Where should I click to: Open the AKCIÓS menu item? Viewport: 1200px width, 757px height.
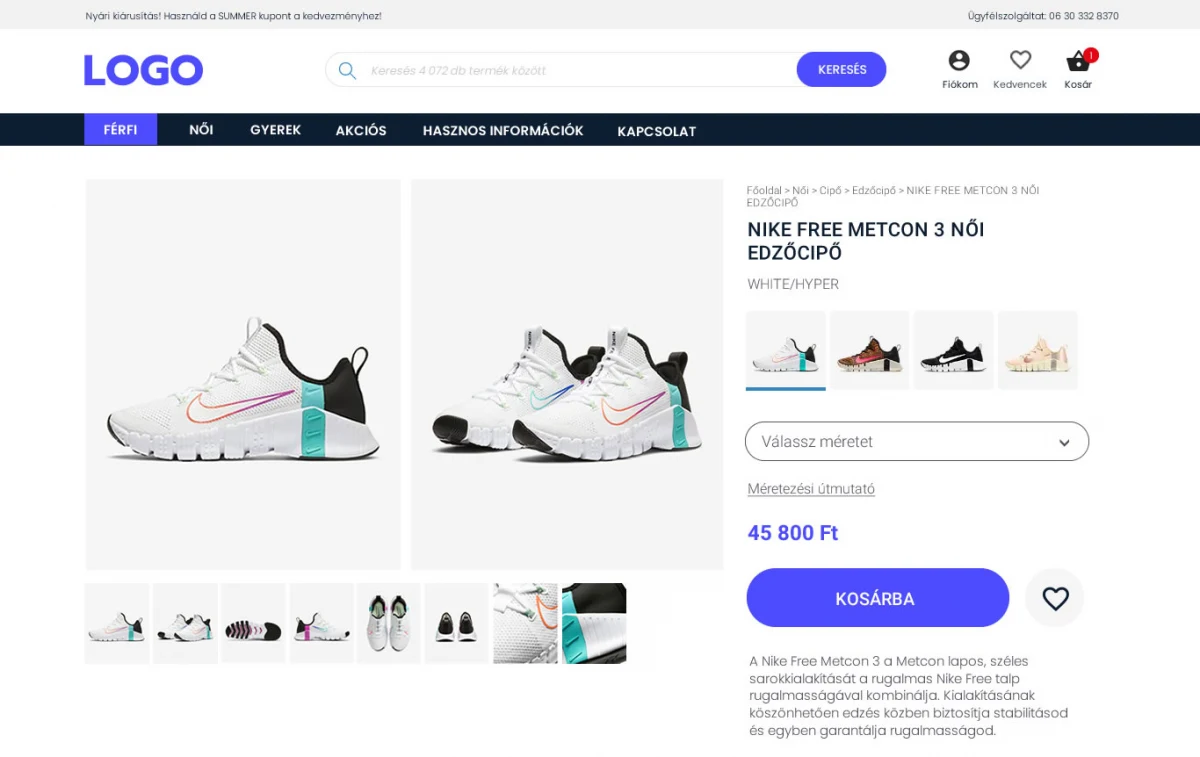click(x=361, y=130)
